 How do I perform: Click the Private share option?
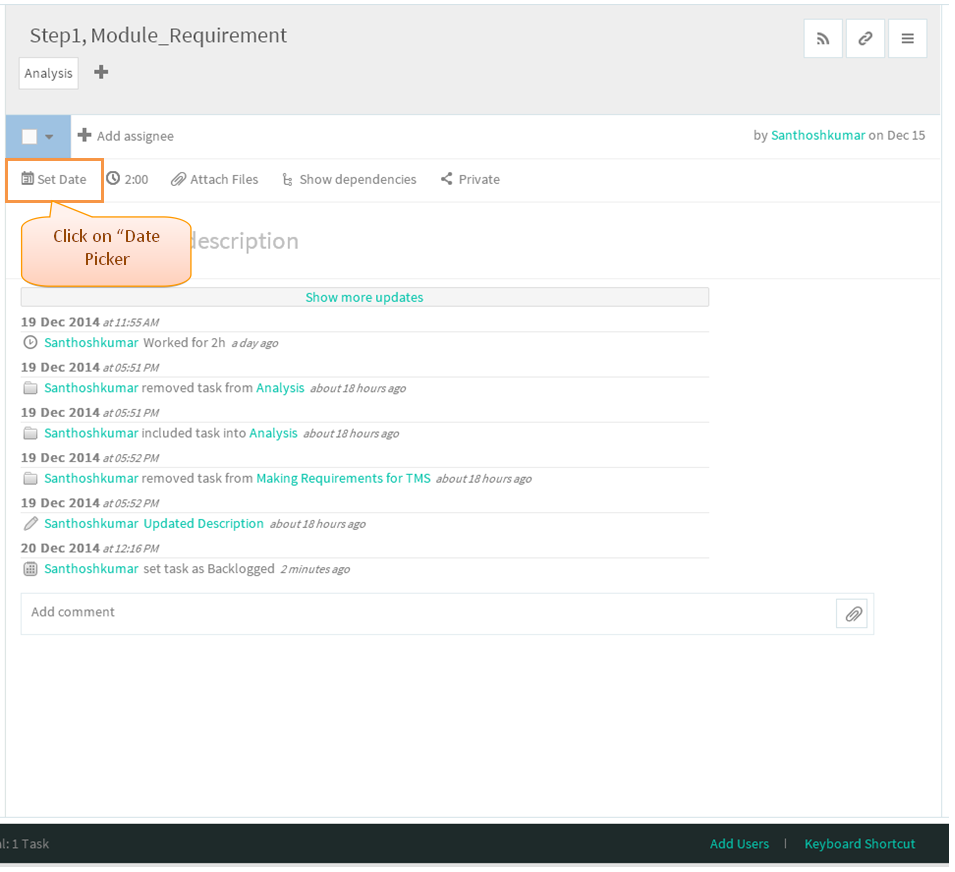[x=470, y=179]
